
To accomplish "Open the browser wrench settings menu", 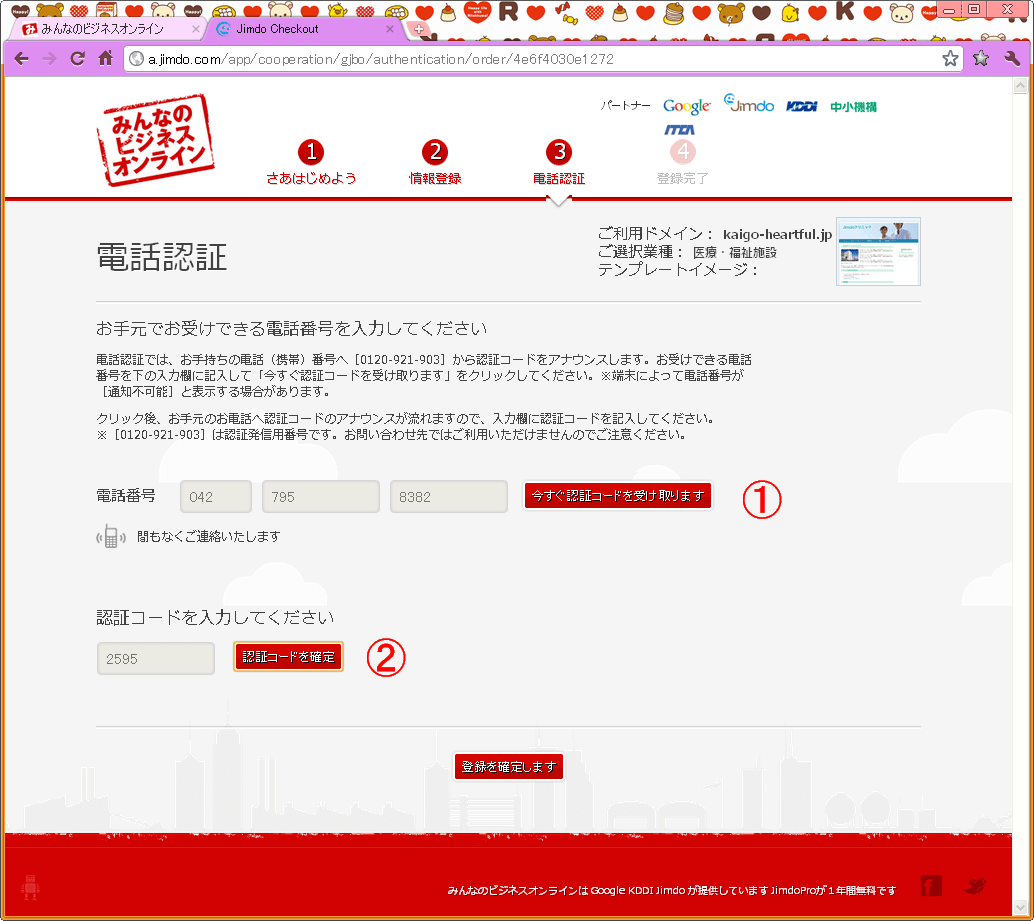I will tap(1011, 59).
